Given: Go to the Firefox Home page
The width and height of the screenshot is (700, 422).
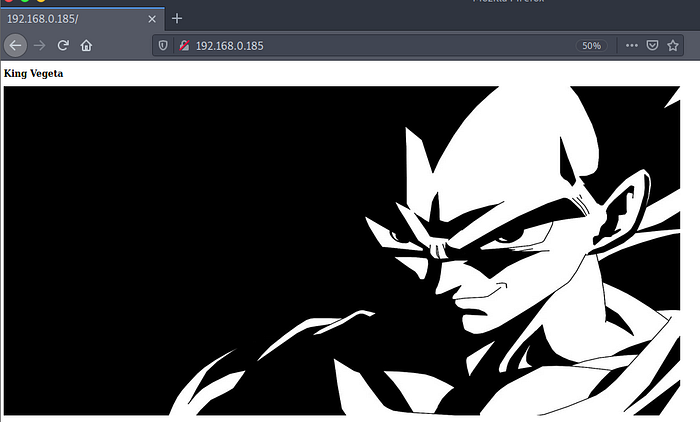Looking at the screenshot, I should click(86, 45).
